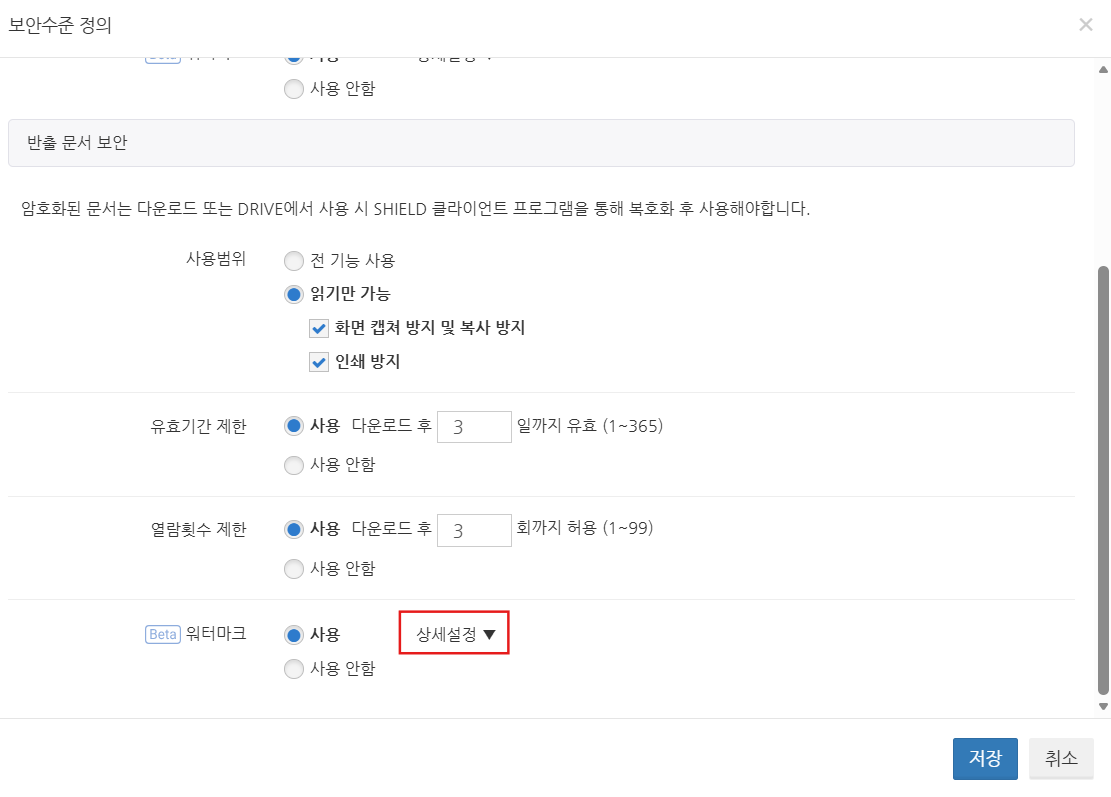Click the scrollbar down arrow
Viewport: 1111px width, 797px height.
click(1103, 706)
